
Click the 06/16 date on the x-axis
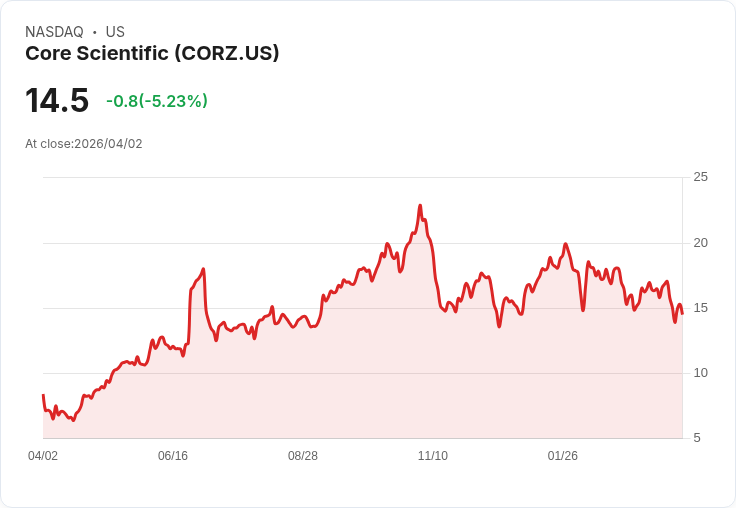click(x=173, y=456)
